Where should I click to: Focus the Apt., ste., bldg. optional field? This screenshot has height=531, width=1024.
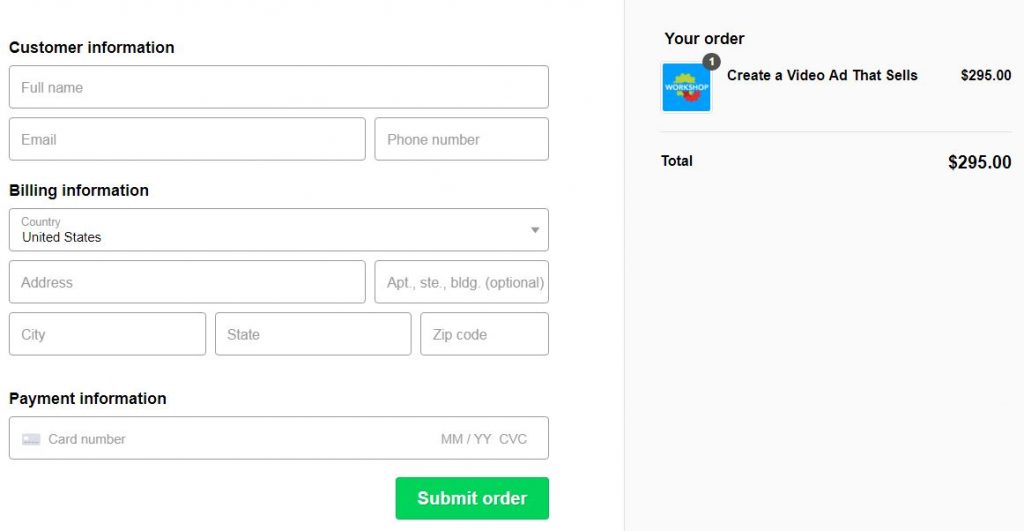(x=461, y=282)
